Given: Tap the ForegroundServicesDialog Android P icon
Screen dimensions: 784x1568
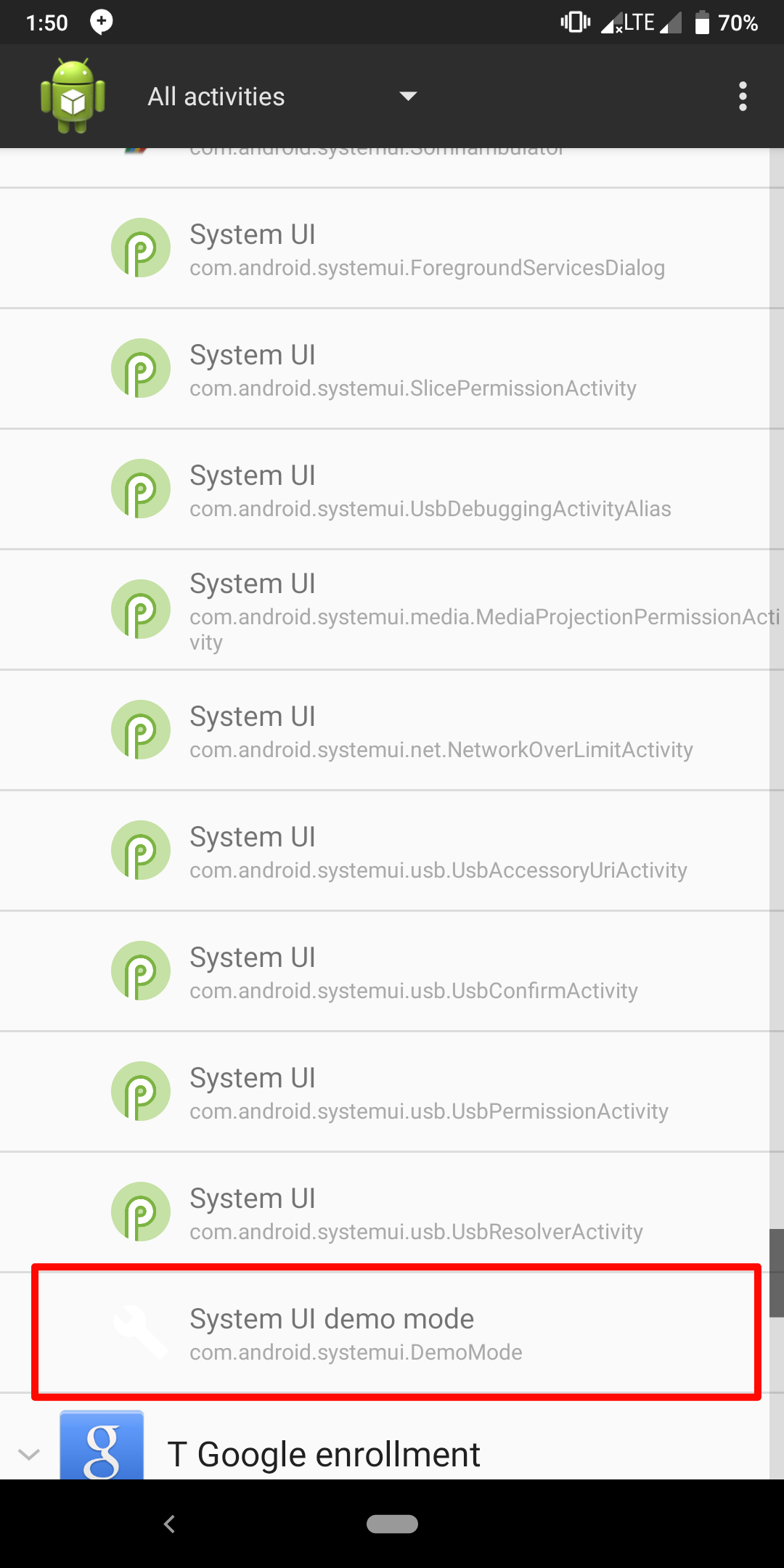Looking at the screenshot, I should (140, 248).
